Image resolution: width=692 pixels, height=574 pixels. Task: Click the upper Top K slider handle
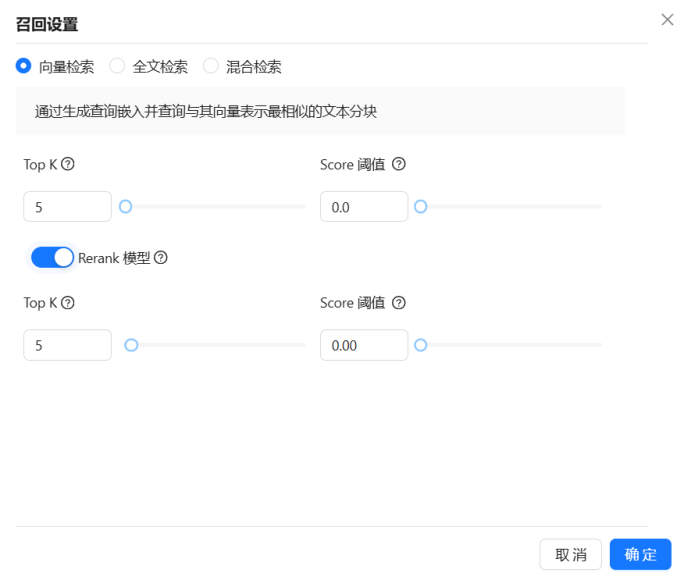[125, 207]
